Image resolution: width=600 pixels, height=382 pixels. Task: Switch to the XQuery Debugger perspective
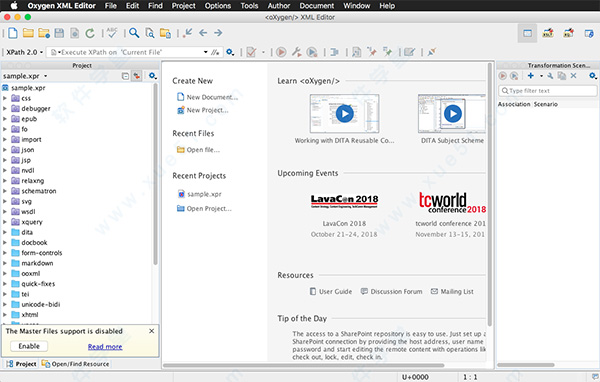569,33
